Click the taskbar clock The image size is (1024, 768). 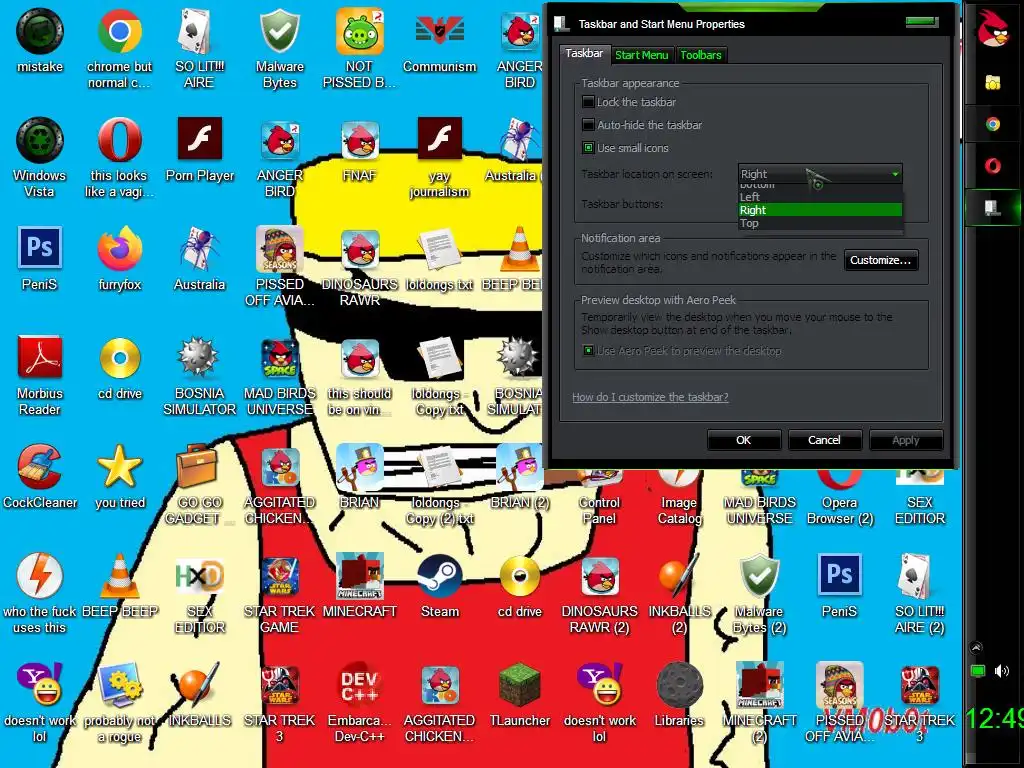pyautogui.click(x=994, y=718)
